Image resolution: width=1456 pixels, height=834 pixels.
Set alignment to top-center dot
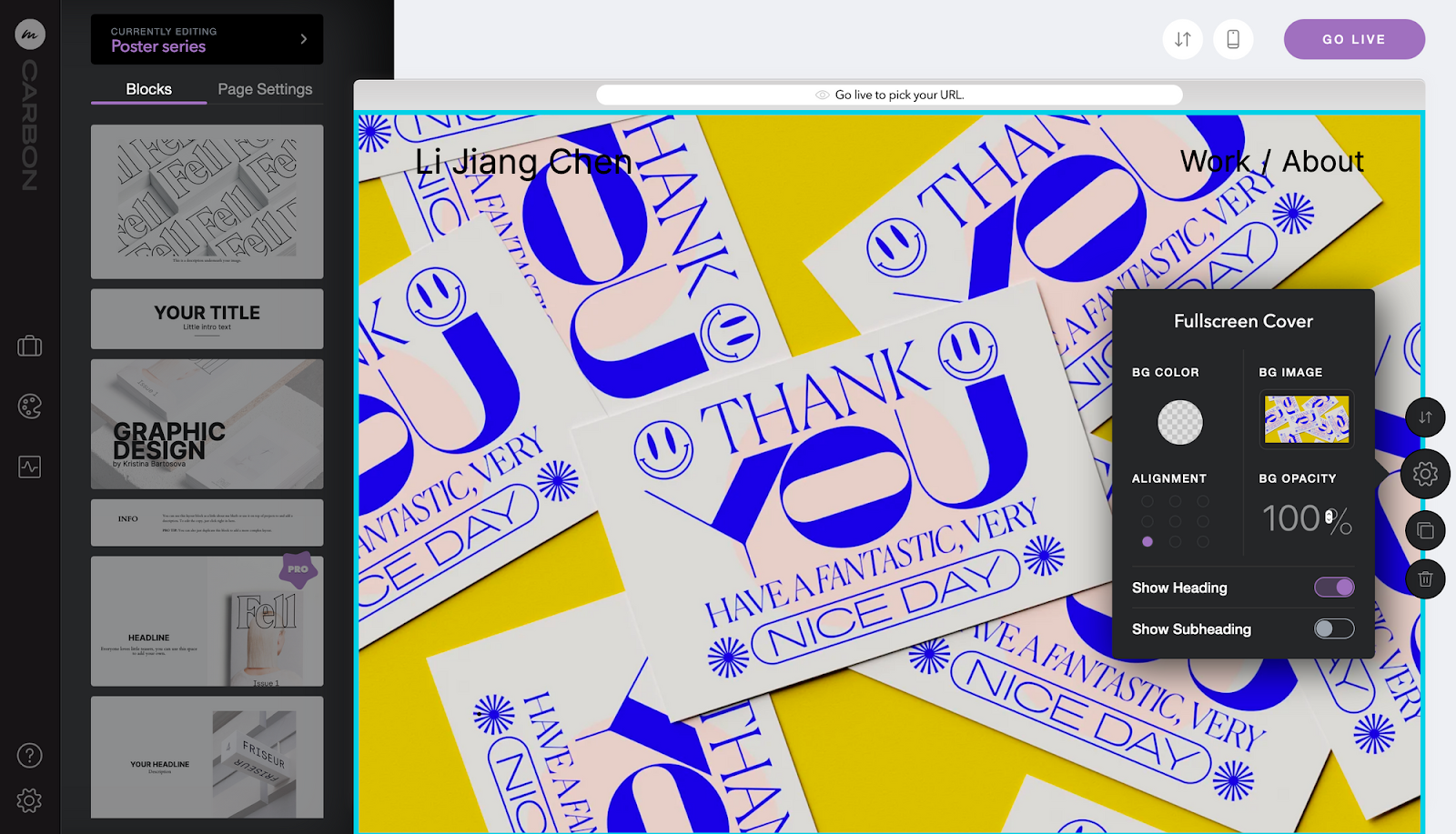(1176, 501)
